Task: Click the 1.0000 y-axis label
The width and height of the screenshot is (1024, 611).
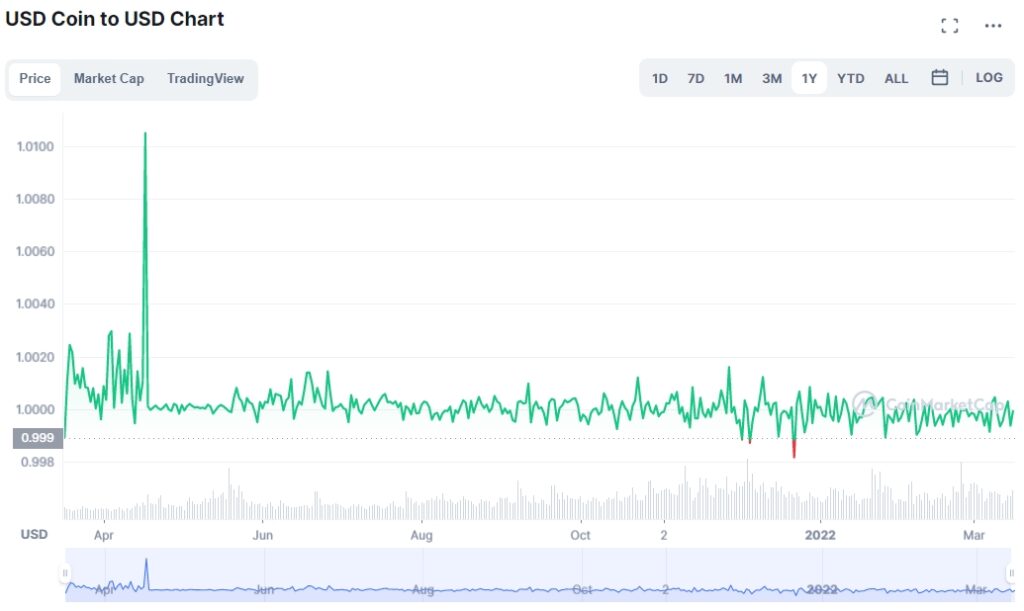Action: click(x=35, y=409)
